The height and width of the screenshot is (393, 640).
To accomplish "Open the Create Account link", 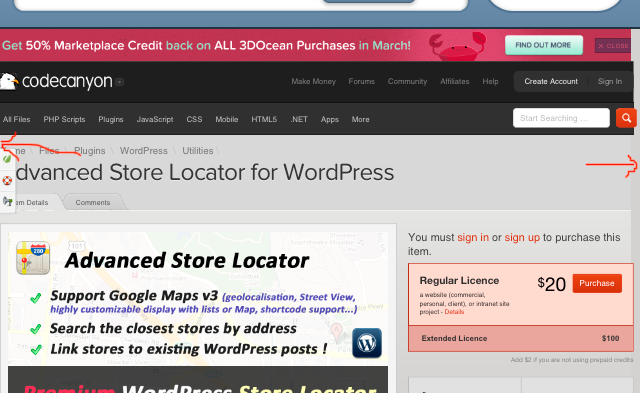I will coord(551,81).
